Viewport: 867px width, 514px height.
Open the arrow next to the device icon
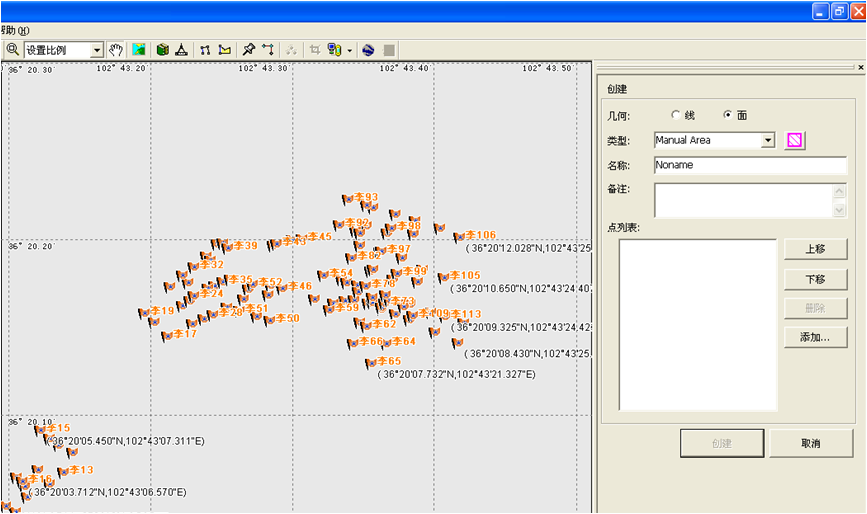(349, 50)
